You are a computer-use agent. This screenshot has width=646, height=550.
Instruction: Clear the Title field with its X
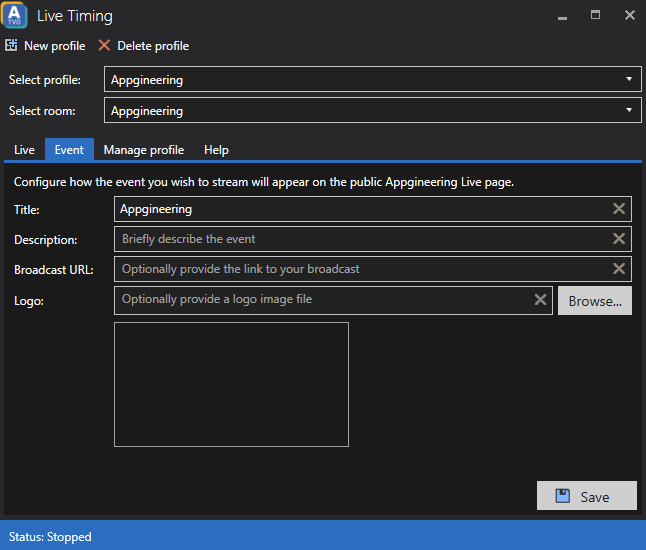pyautogui.click(x=619, y=209)
